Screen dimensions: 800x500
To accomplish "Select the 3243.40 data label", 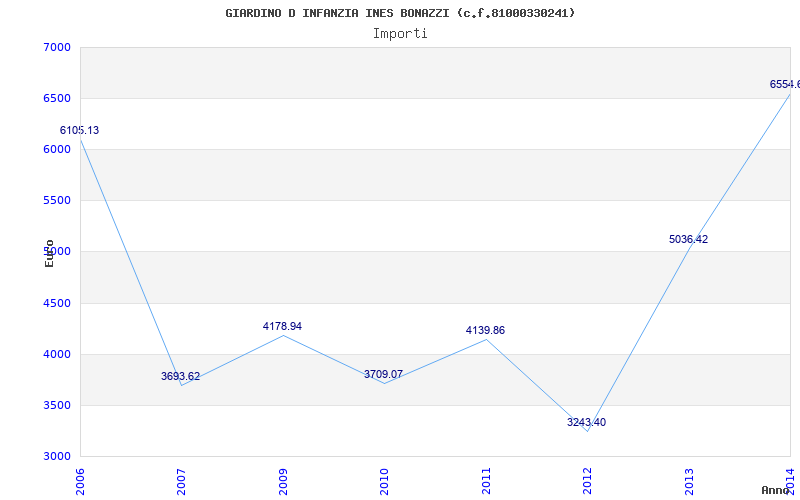I will coord(586,422).
